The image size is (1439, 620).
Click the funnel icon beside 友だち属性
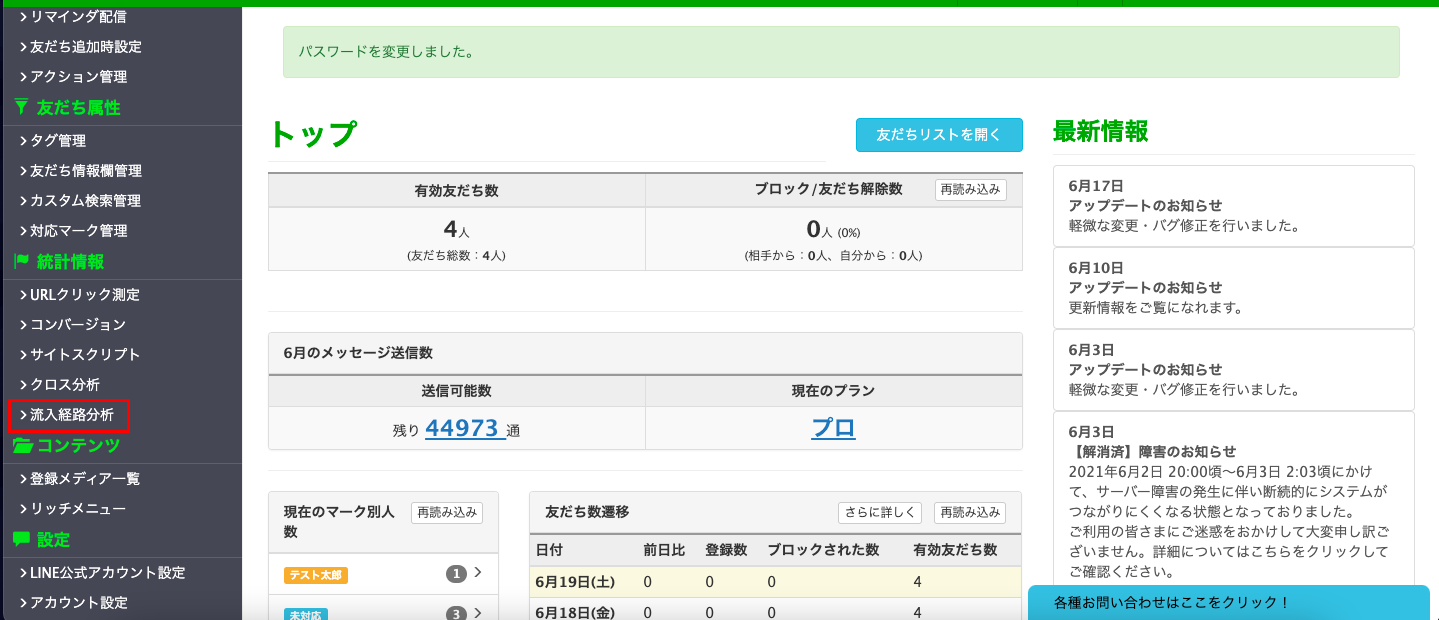[x=21, y=107]
